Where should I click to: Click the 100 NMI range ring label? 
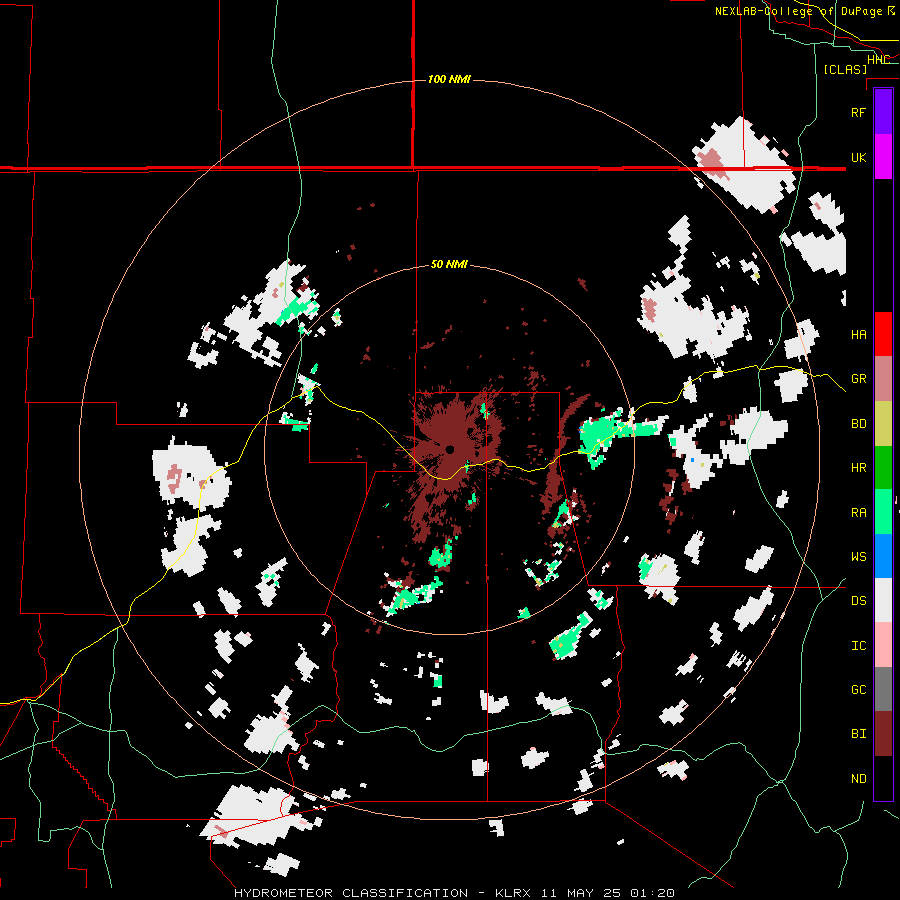[449, 79]
